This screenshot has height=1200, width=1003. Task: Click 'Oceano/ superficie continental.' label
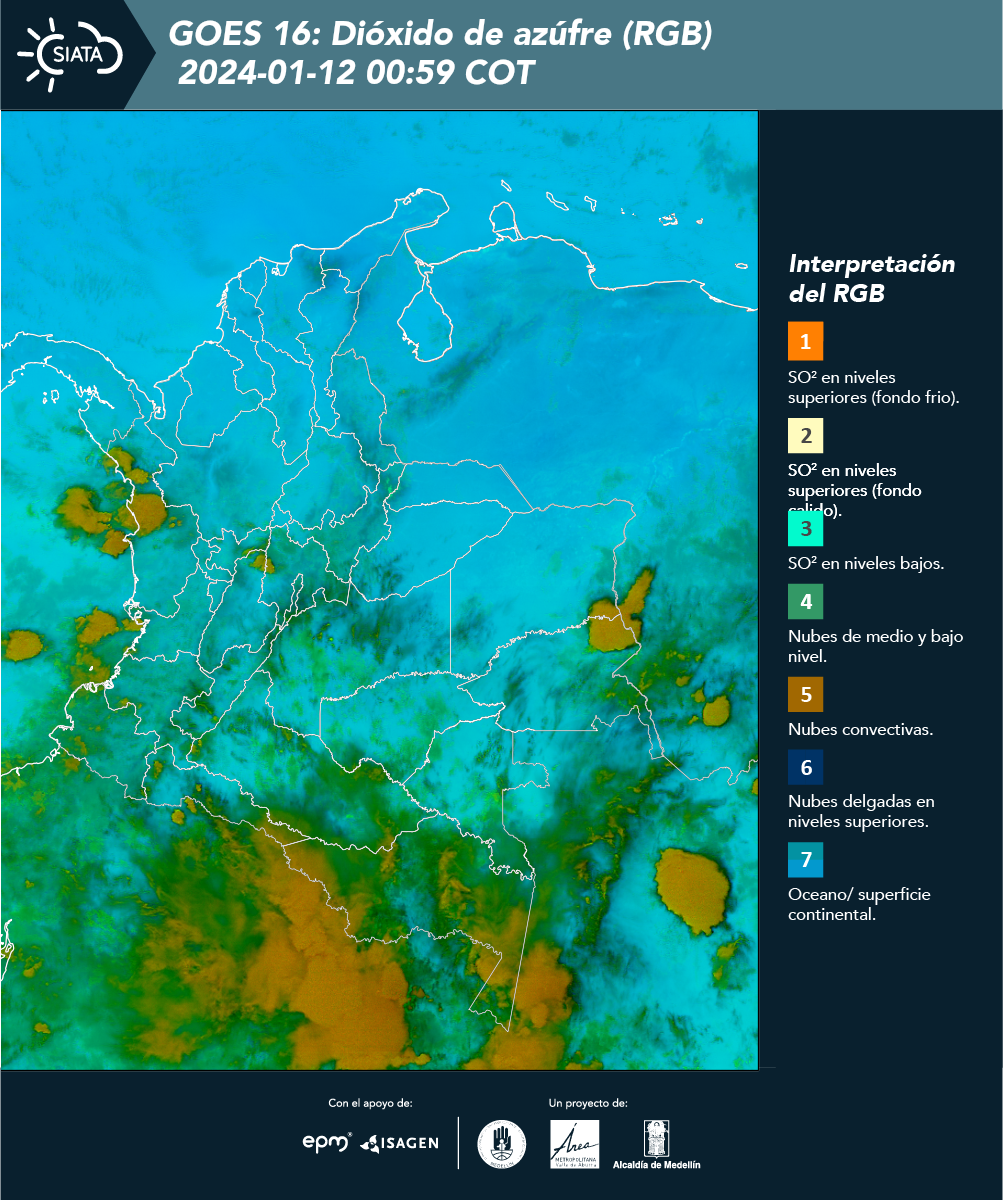click(859, 904)
